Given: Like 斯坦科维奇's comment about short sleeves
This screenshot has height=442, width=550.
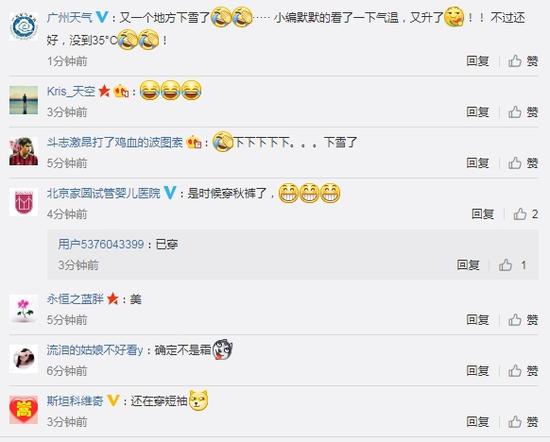Looking at the screenshot, I should coord(523,422).
